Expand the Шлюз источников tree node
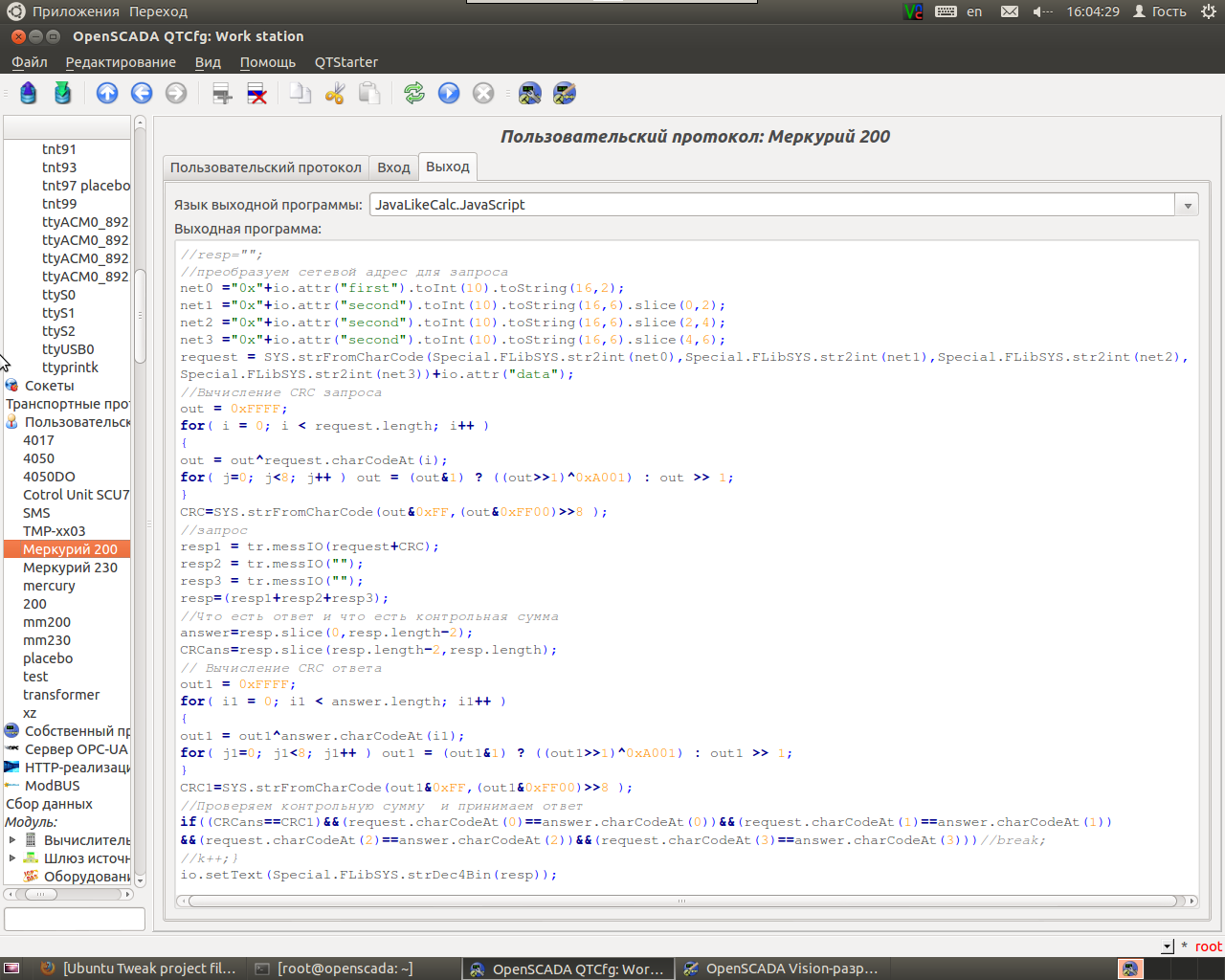 [x=12, y=858]
